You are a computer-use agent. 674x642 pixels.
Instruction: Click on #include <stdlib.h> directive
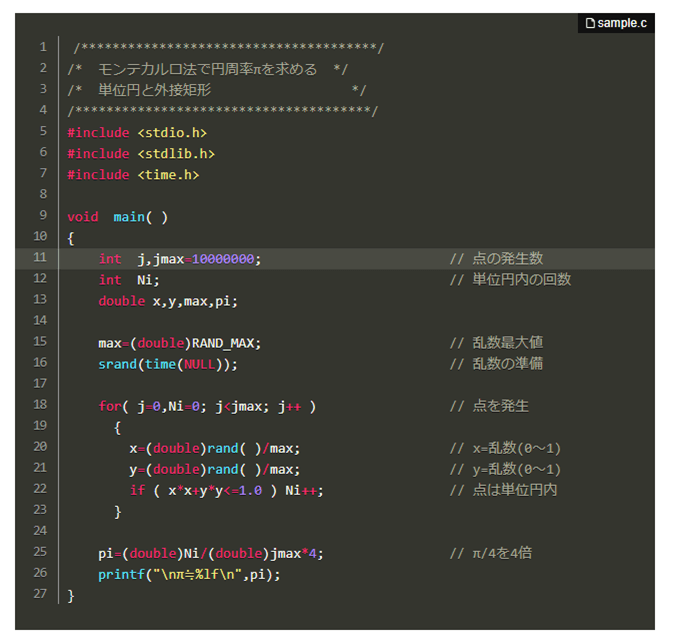click(x=141, y=154)
